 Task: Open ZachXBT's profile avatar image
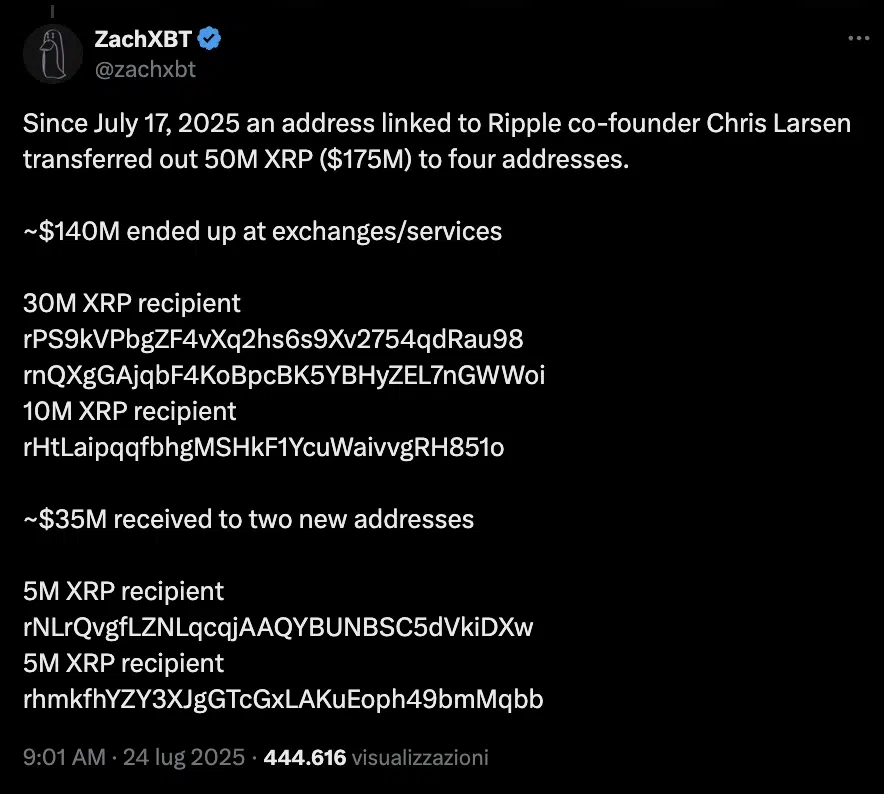[52, 54]
